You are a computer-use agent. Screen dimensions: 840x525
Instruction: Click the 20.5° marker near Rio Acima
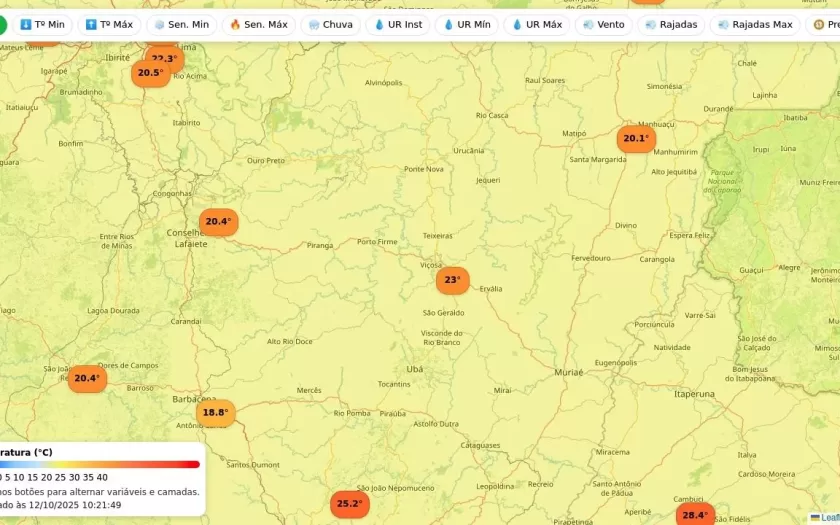[x=150, y=73]
